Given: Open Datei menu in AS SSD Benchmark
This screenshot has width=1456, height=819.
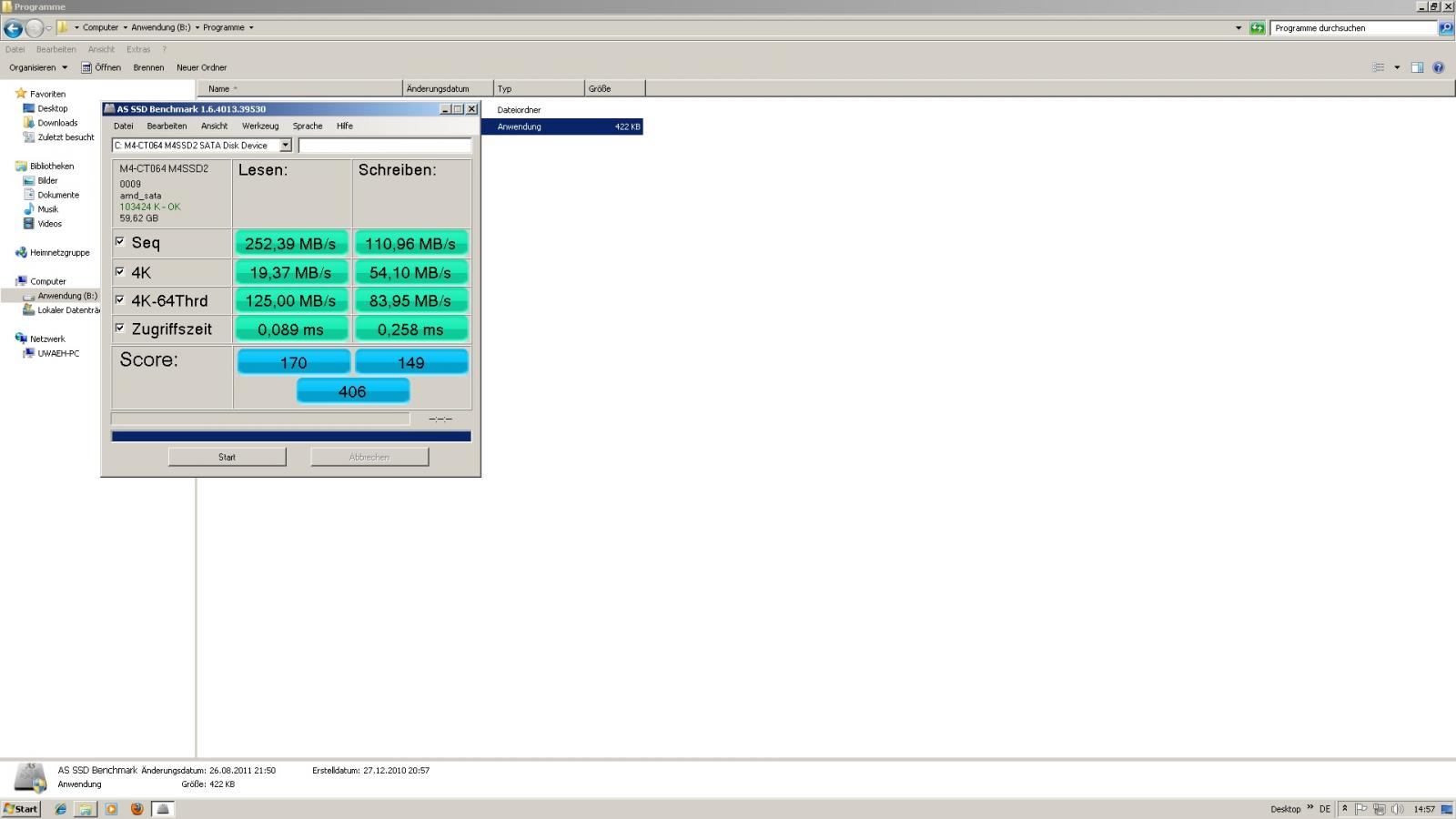Looking at the screenshot, I should 123,126.
